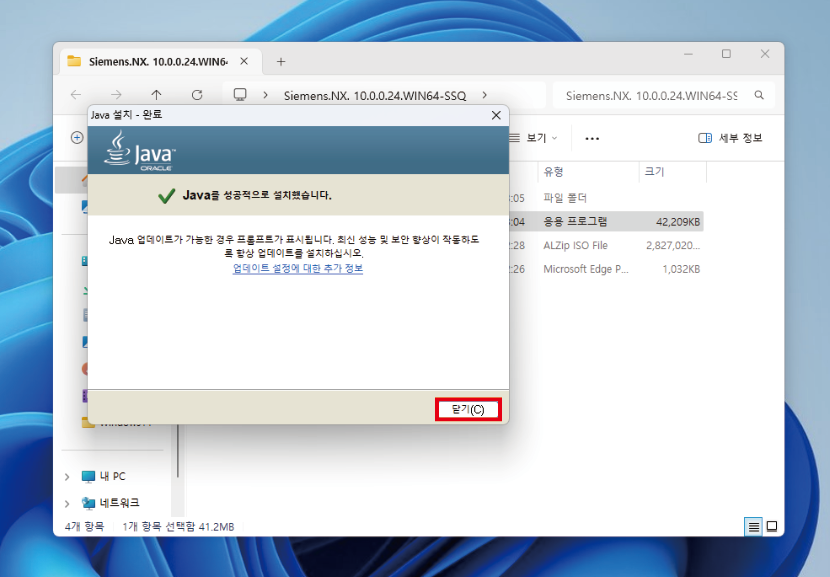
Task: Select the Microsoft Edge P... row
Action: (x=605, y=269)
